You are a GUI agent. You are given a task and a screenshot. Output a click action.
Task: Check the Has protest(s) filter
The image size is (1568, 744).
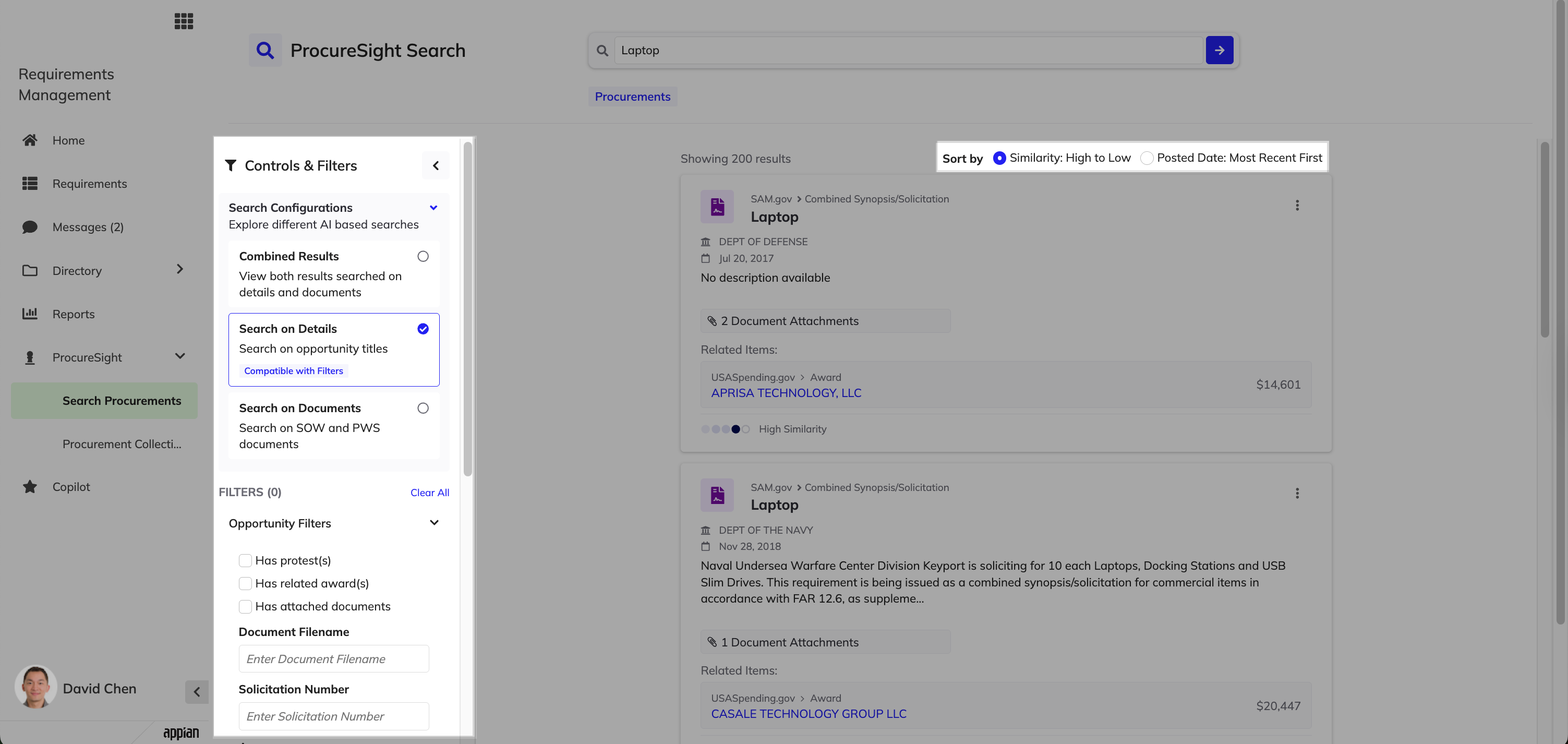(245, 561)
